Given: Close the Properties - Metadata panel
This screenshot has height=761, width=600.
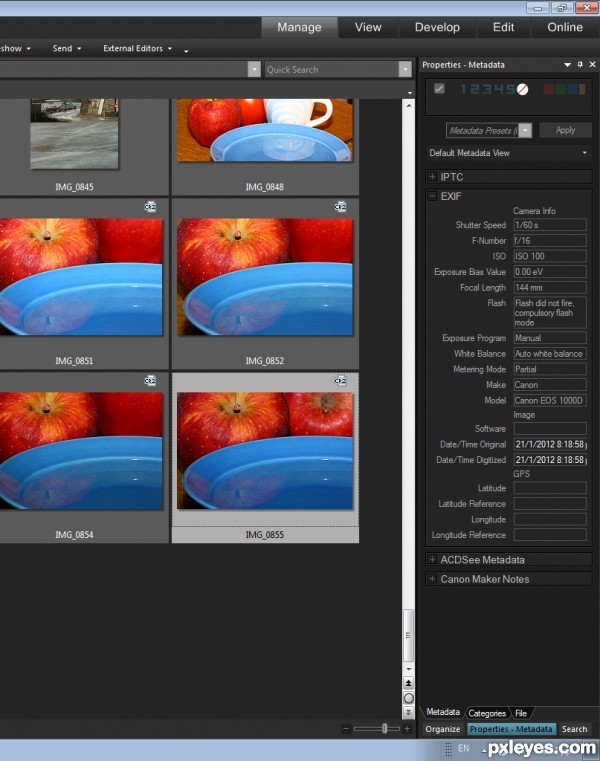Looking at the screenshot, I should (592, 65).
